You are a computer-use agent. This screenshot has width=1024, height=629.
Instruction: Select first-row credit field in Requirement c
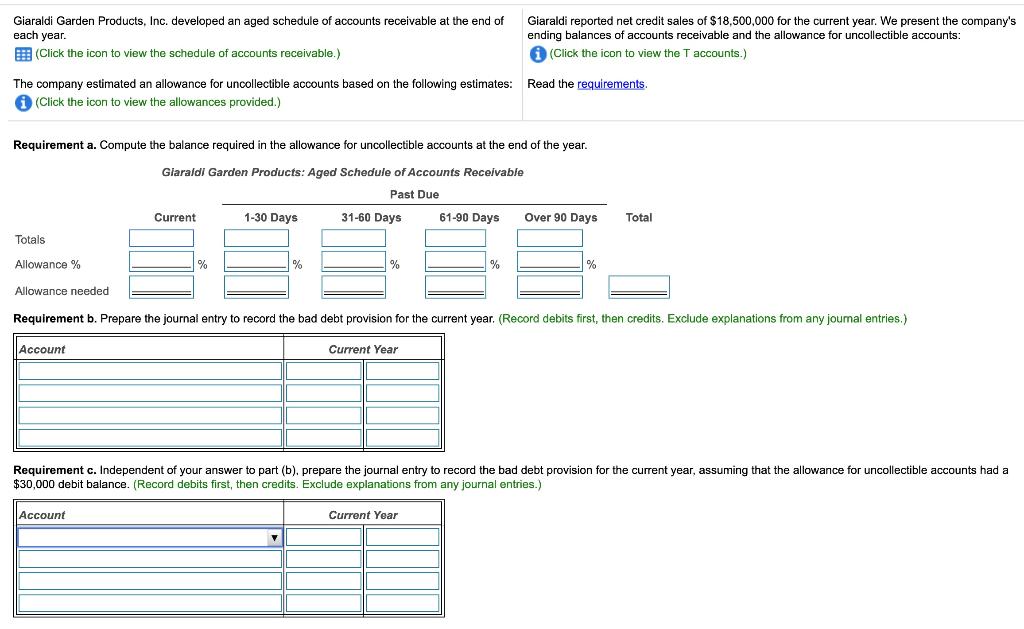402,537
